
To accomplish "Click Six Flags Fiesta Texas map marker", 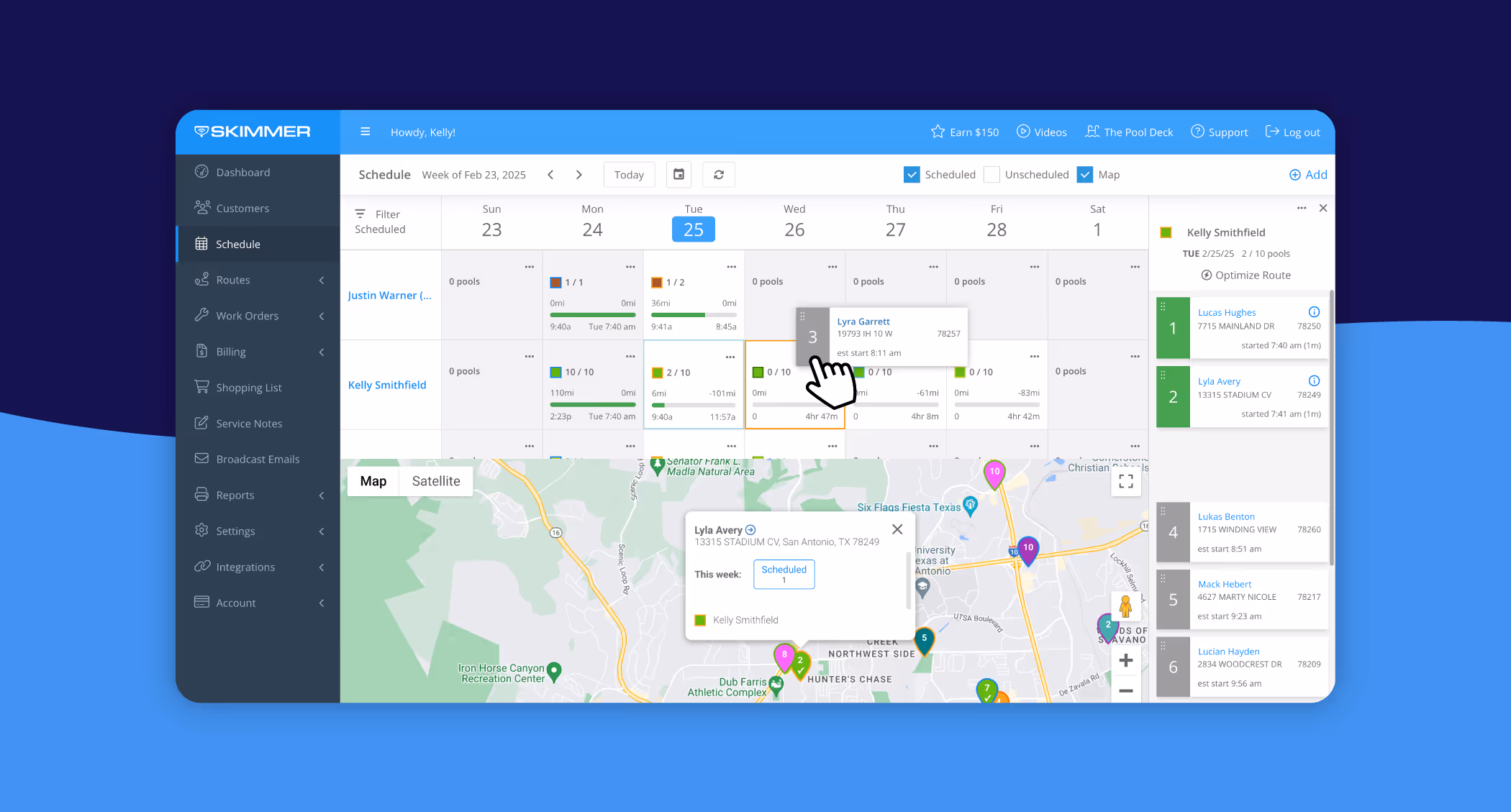I will point(970,506).
